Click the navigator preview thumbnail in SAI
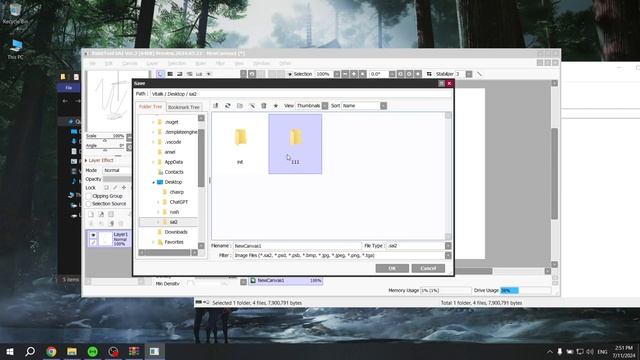 click(x=109, y=101)
